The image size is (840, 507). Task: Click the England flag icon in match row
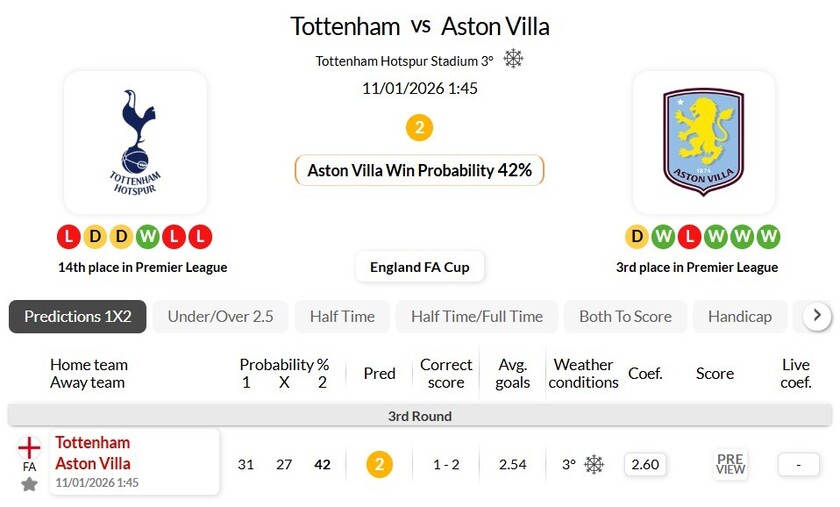coord(29,447)
